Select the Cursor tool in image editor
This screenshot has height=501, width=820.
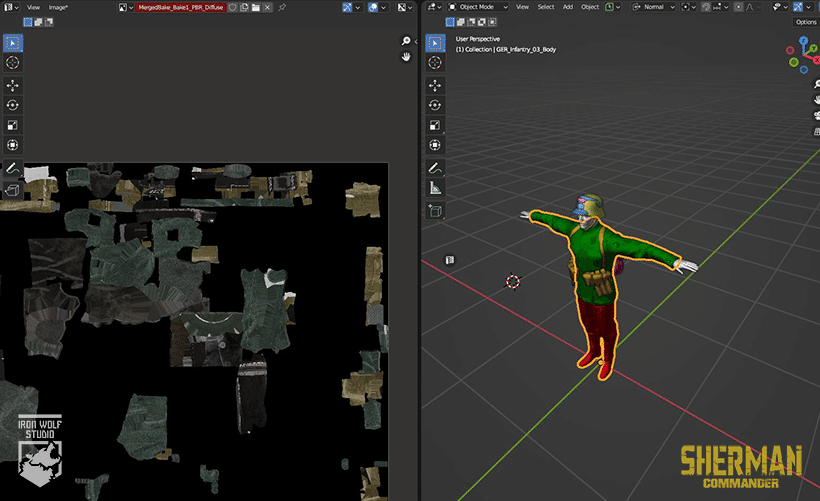pos(13,63)
